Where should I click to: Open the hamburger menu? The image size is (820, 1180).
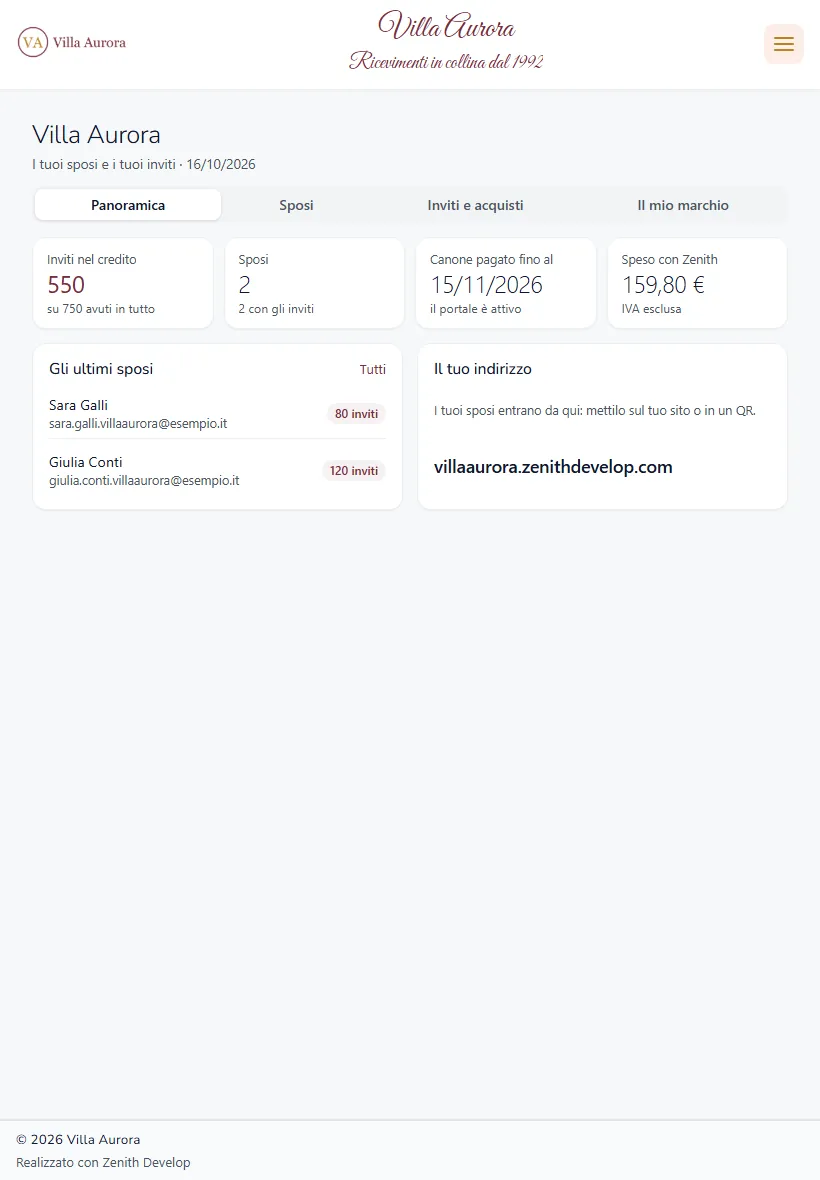pyautogui.click(x=784, y=44)
